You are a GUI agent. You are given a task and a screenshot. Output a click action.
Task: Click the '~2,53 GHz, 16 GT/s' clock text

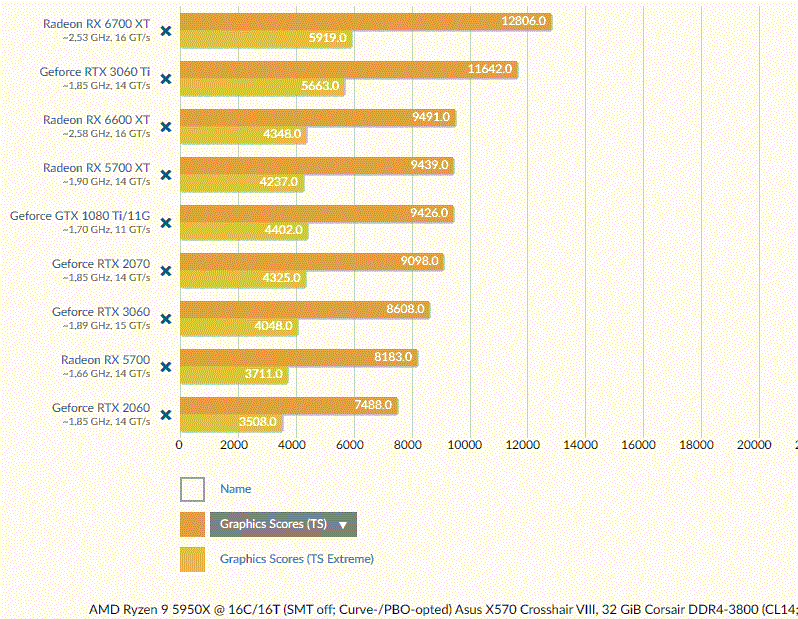(x=106, y=38)
